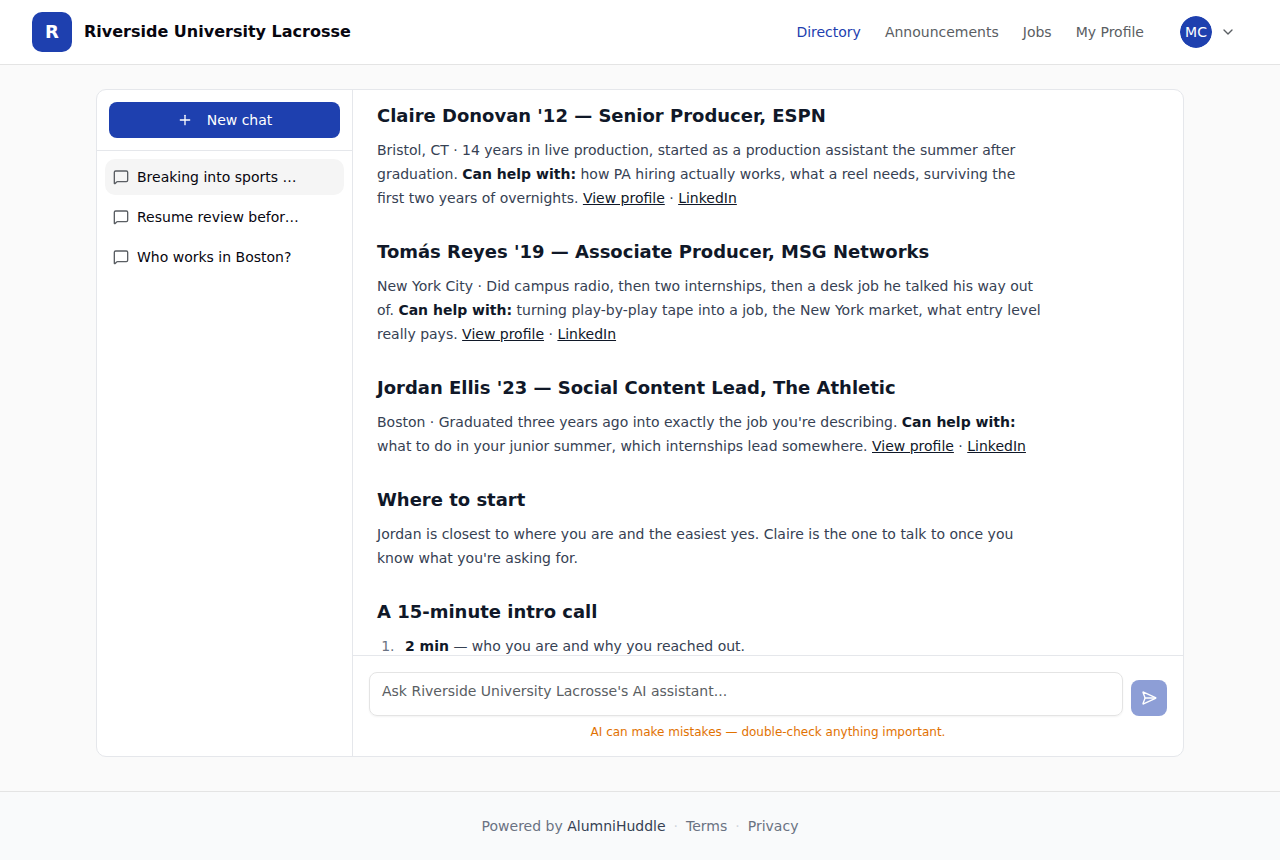
Task: Click the chat bubble icon beside Resume review
Action: [x=121, y=217]
